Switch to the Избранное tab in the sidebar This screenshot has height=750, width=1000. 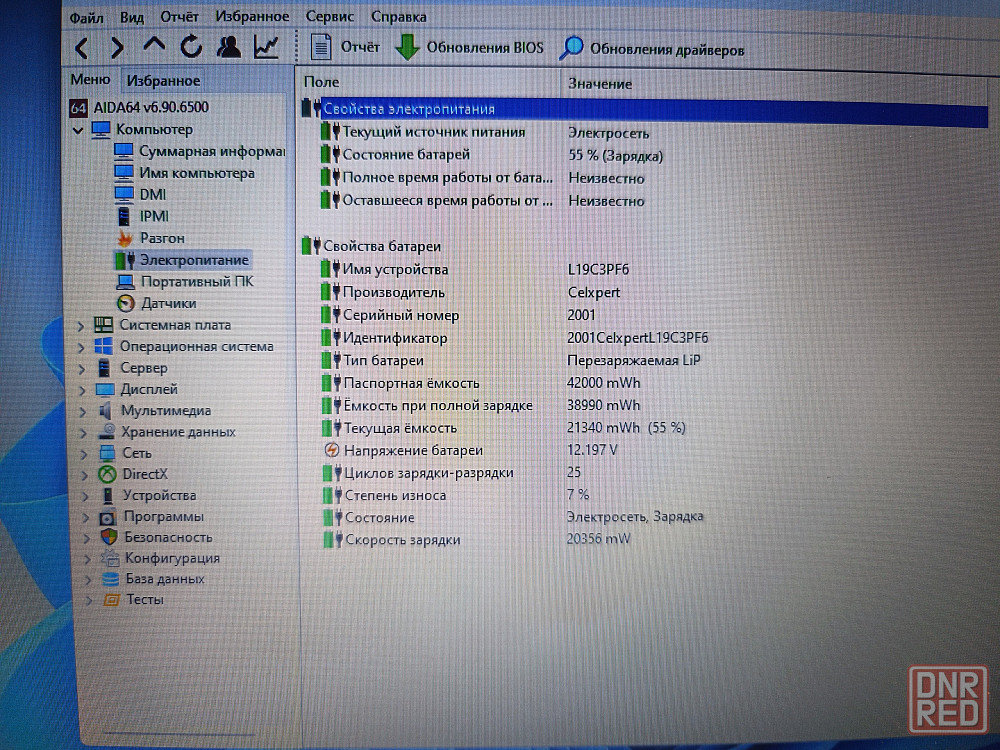pos(163,80)
